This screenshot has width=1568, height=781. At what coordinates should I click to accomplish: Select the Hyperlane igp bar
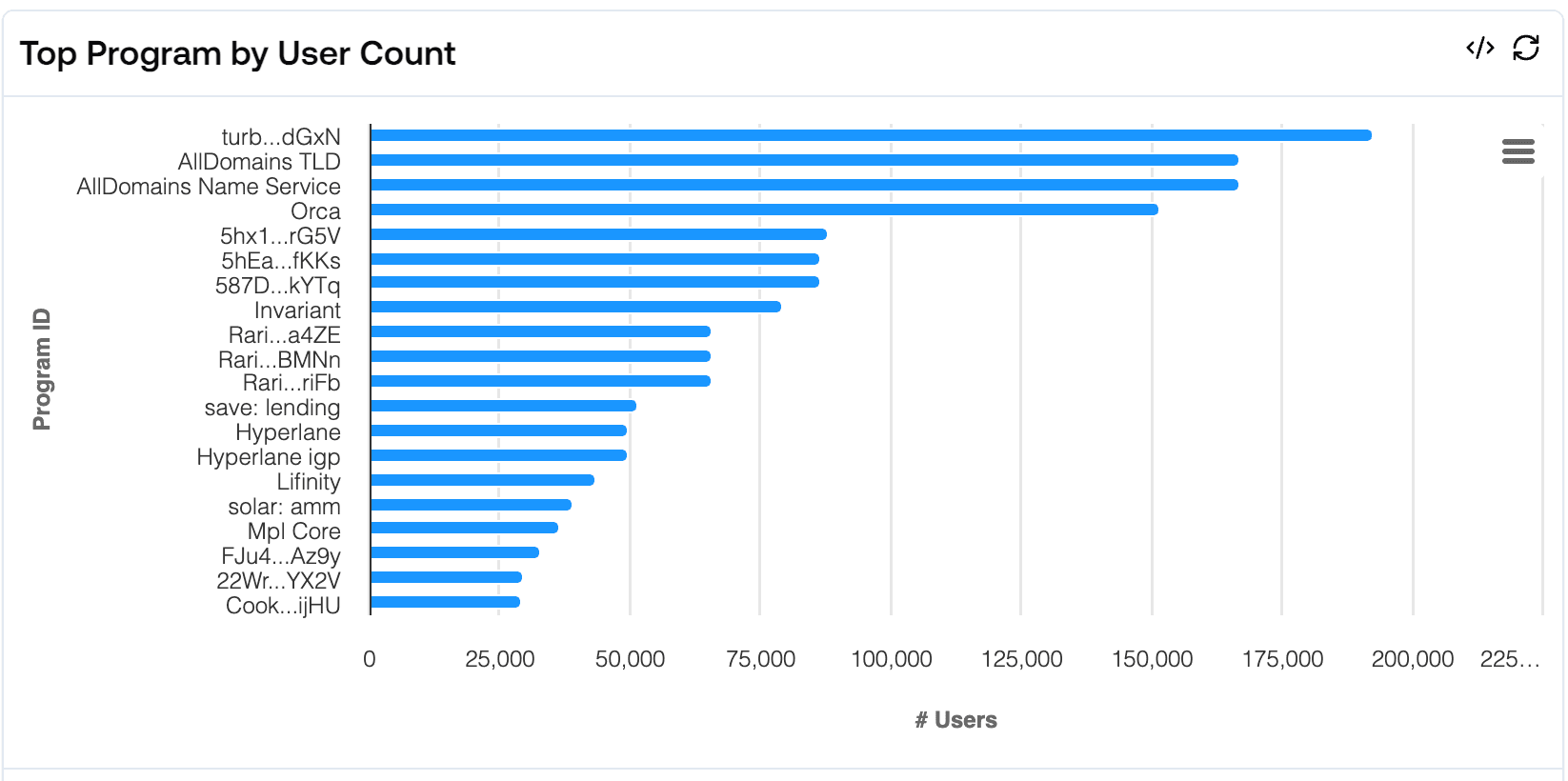(497, 455)
